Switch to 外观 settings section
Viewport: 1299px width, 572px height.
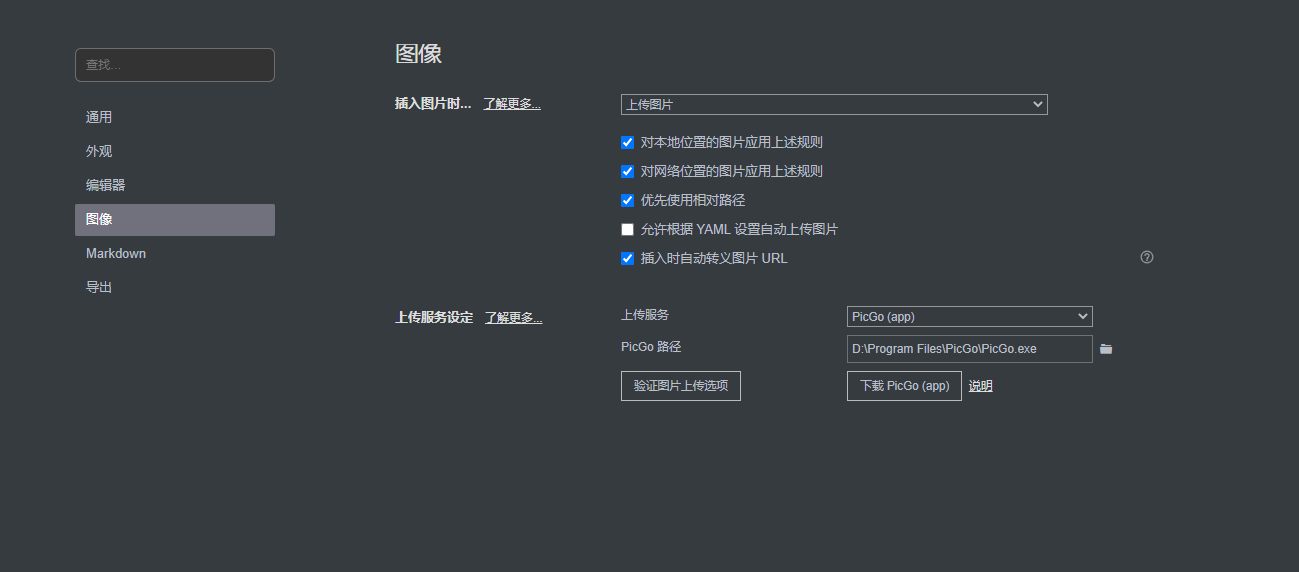[99, 151]
